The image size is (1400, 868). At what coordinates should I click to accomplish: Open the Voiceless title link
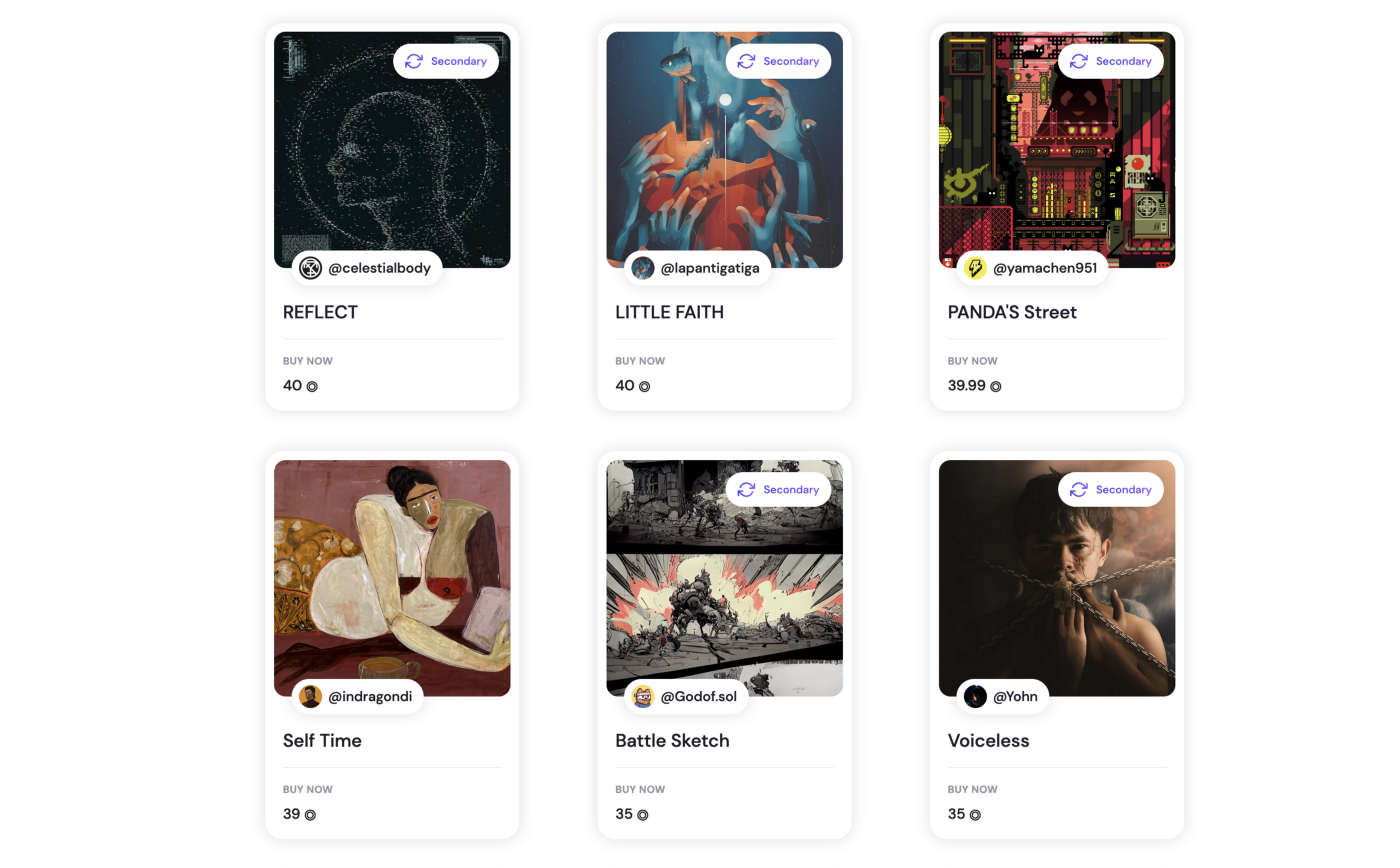(x=988, y=741)
